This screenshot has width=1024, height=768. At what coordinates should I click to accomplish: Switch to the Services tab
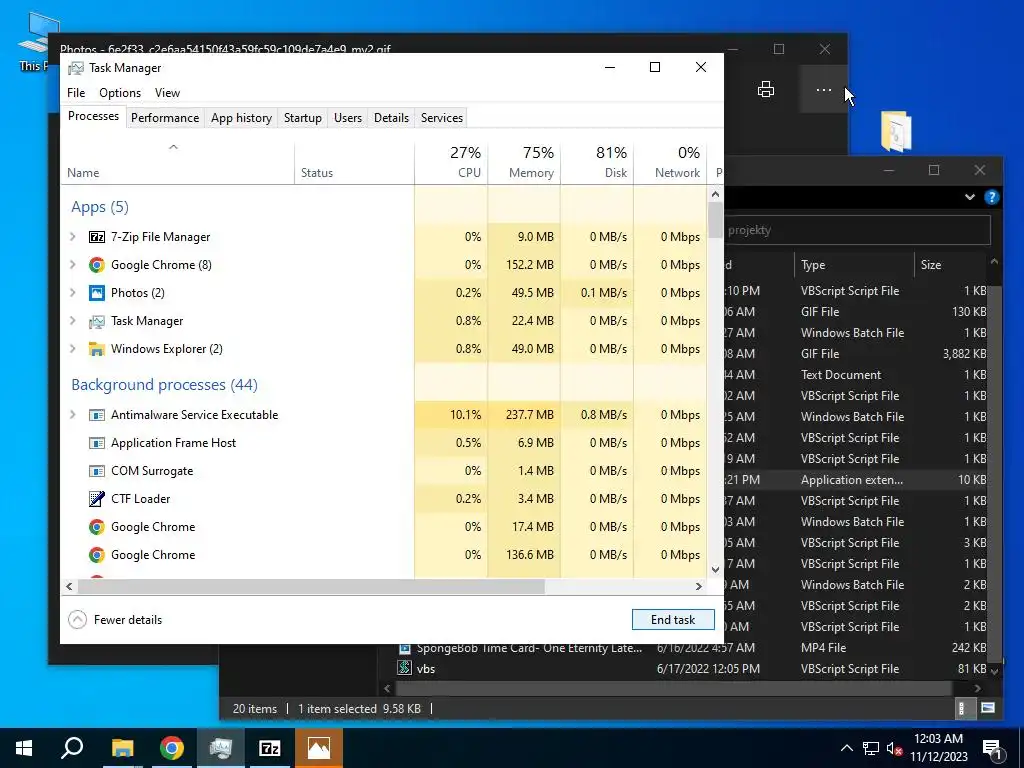(441, 118)
